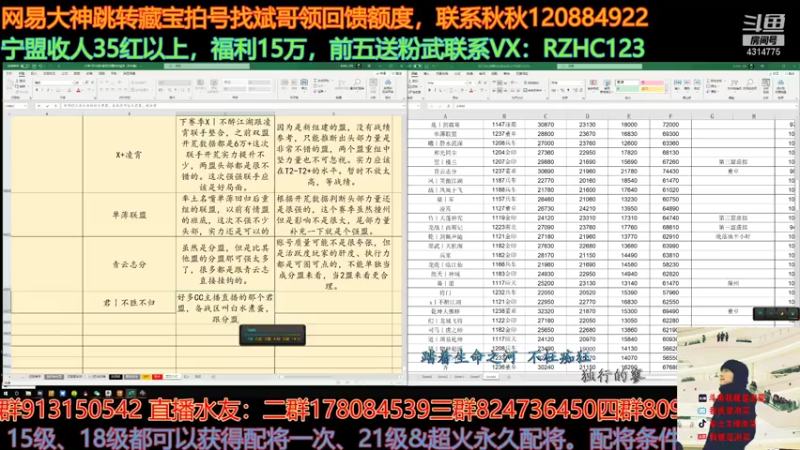
Task: Open File Explorer folder icon on taskbar
Action: pyautogui.click(x=28, y=393)
